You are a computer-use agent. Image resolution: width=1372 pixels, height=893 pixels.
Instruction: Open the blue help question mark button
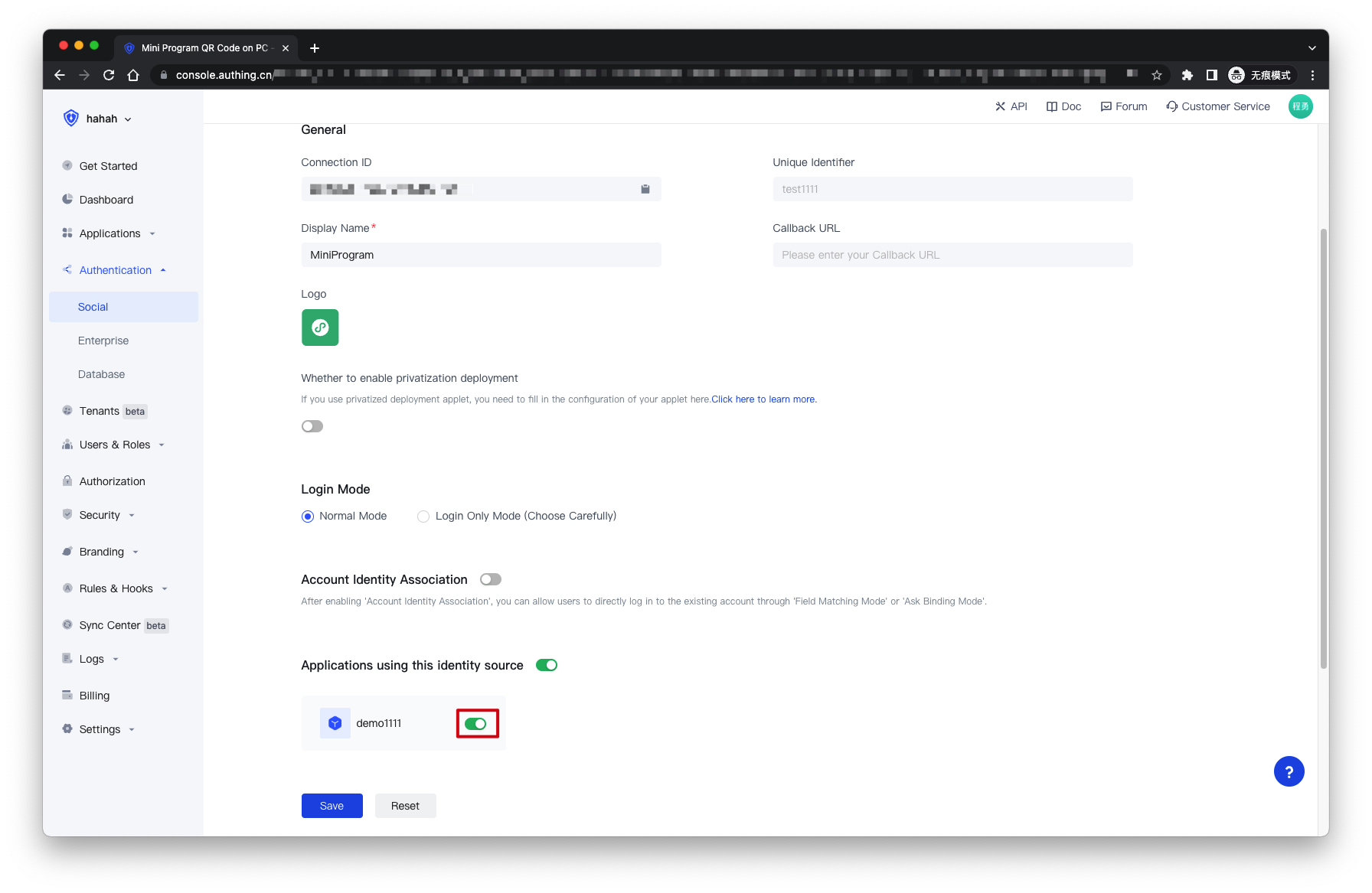pyautogui.click(x=1289, y=771)
